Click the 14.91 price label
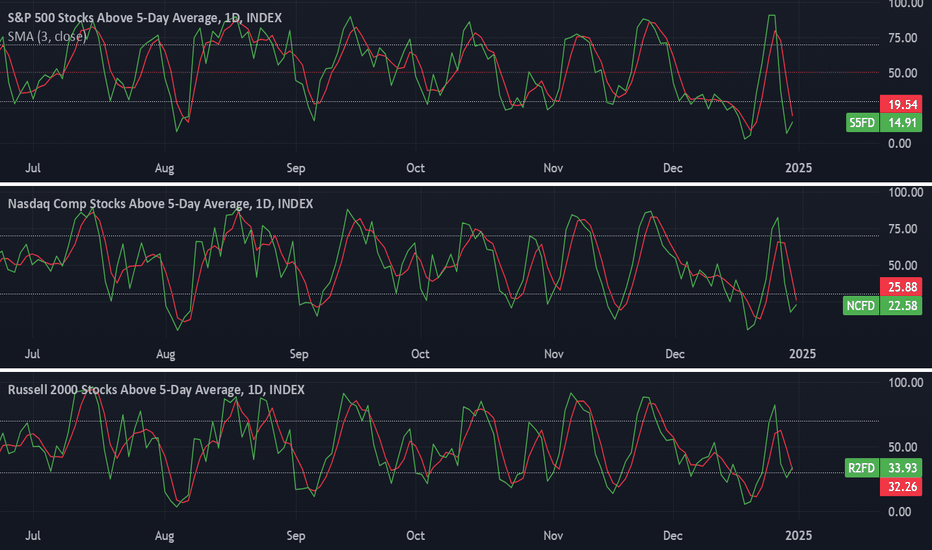The height and width of the screenshot is (550, 932). click(901, 122)
